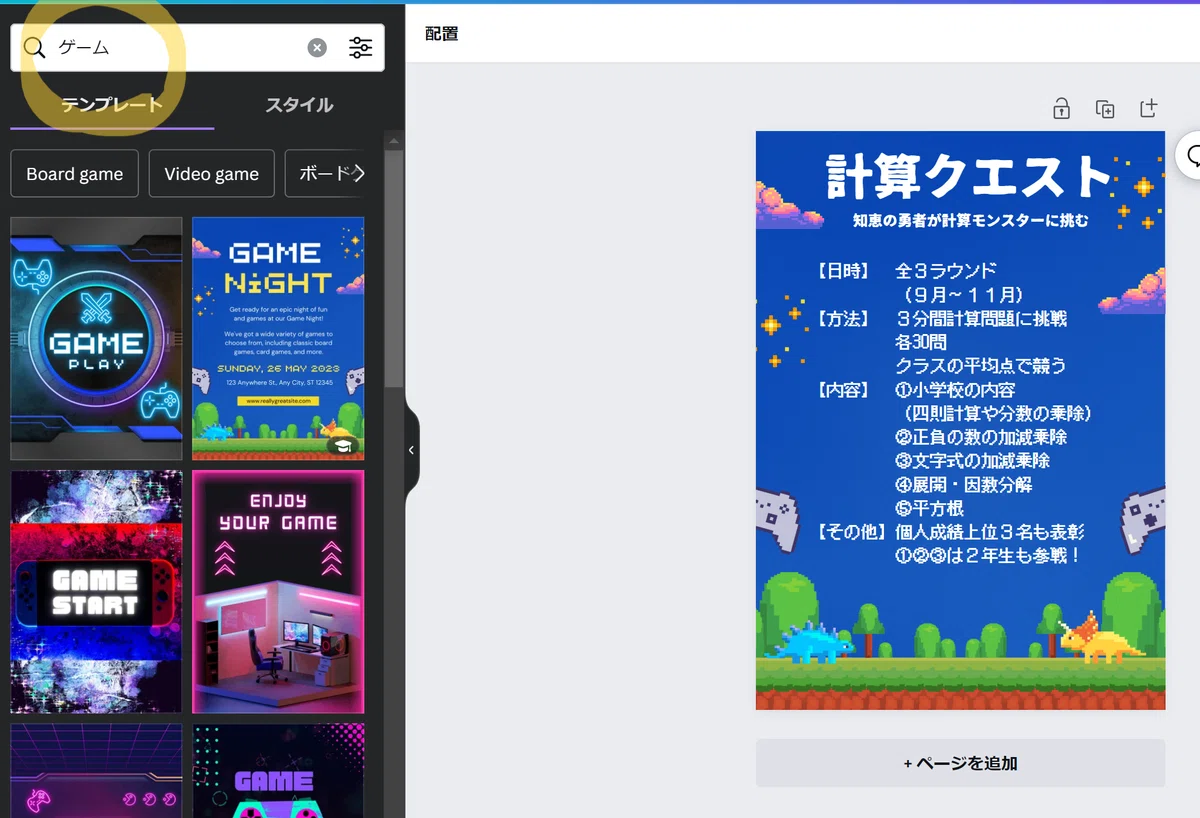This screenshot has width=1200, height=818.
Task: Select the 知恵の勇者が計算モンスターに挑む subtitle
Action: [x=970, y=220]
